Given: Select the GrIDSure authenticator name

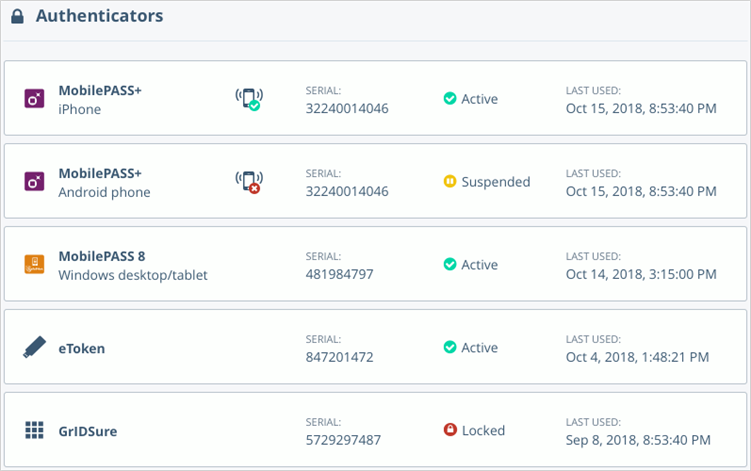Looking at the screenshot, I should tap(90, 432).
